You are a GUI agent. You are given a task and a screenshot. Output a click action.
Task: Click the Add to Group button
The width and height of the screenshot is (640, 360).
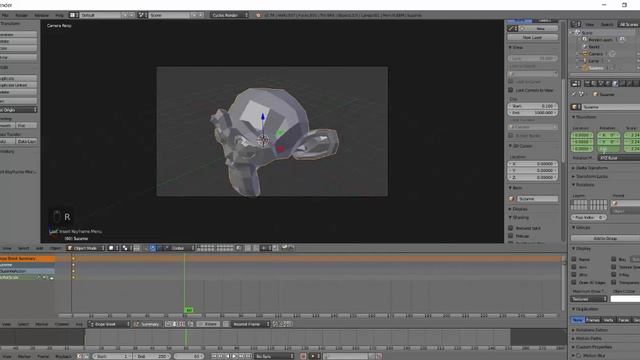point(605,238)
